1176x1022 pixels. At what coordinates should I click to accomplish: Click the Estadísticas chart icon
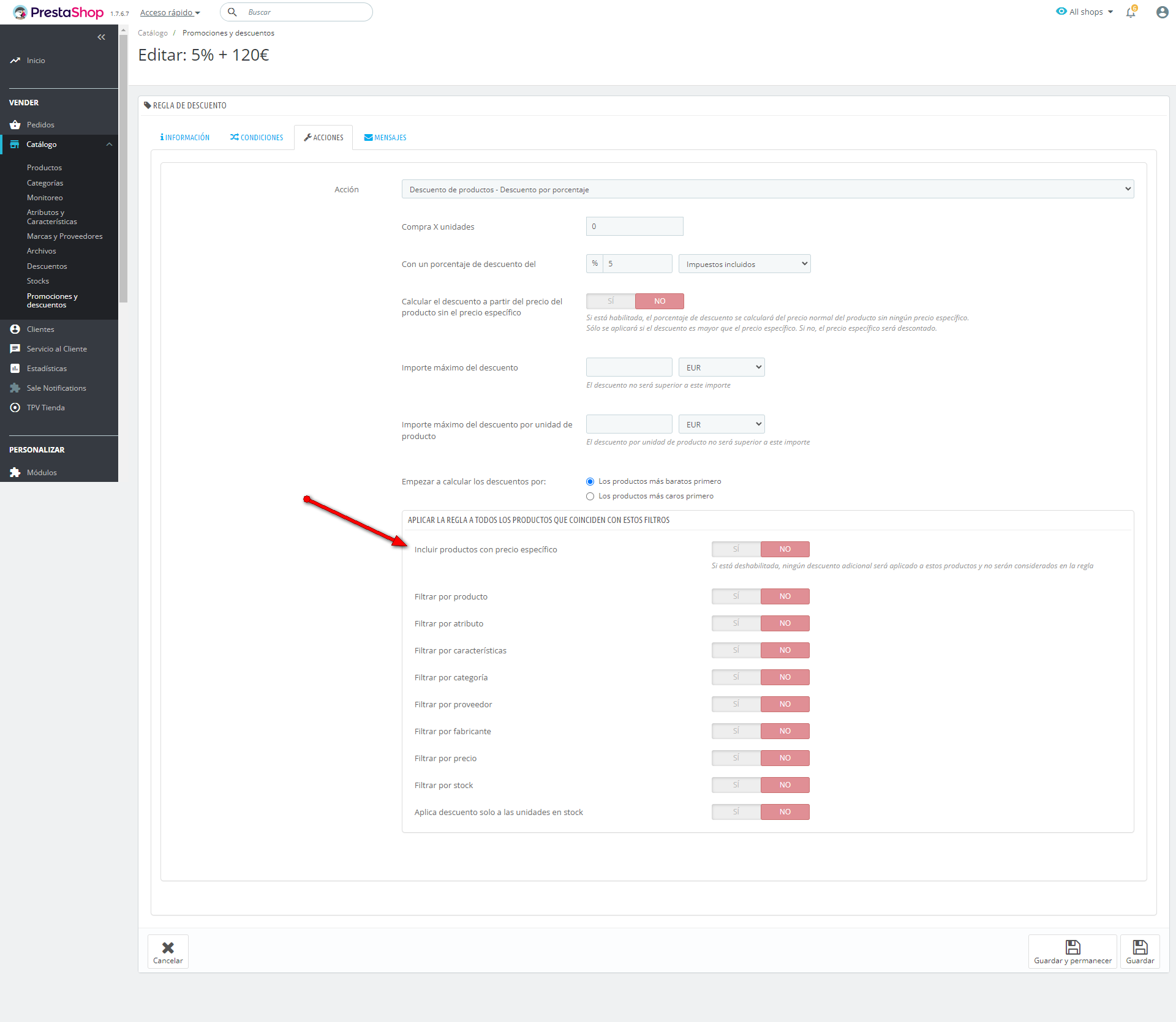pos(15,369)
